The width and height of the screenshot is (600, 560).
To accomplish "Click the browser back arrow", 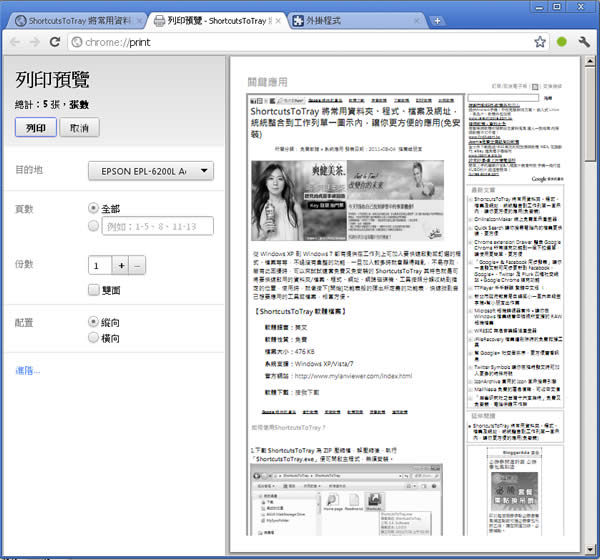I will (x=13, y=42).
